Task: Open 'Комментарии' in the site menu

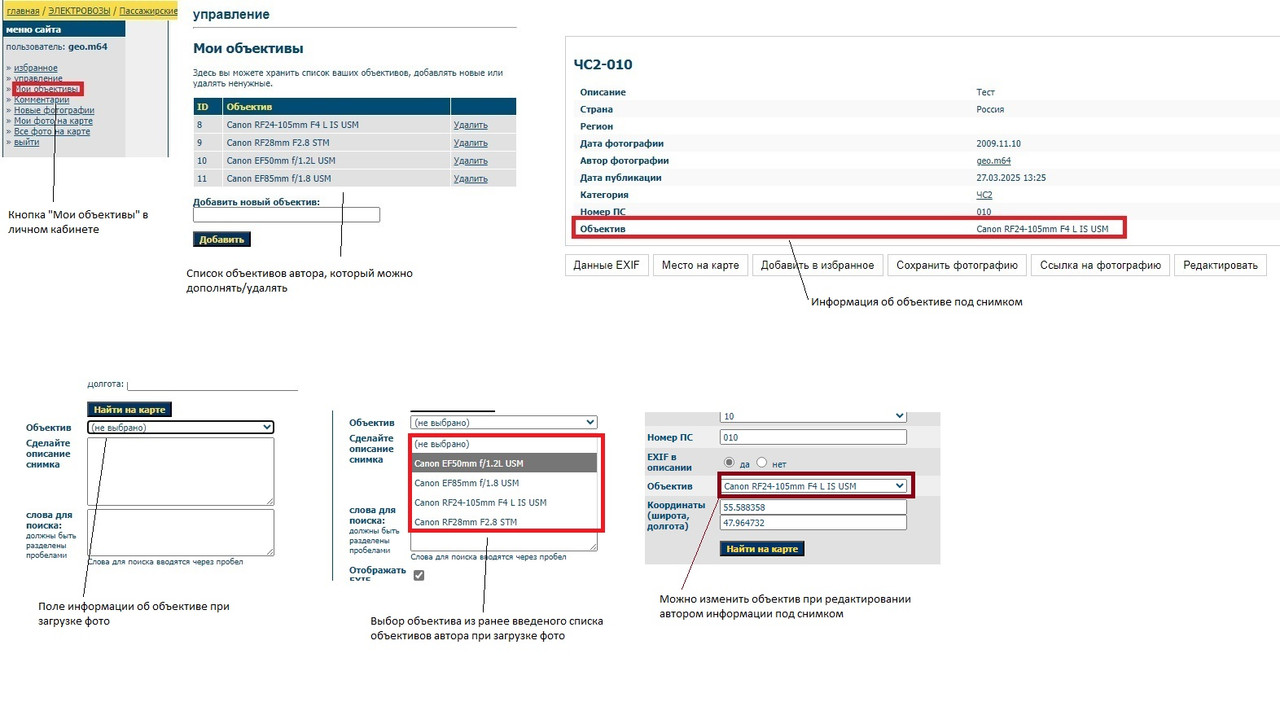Action: [x=42, y=100]
